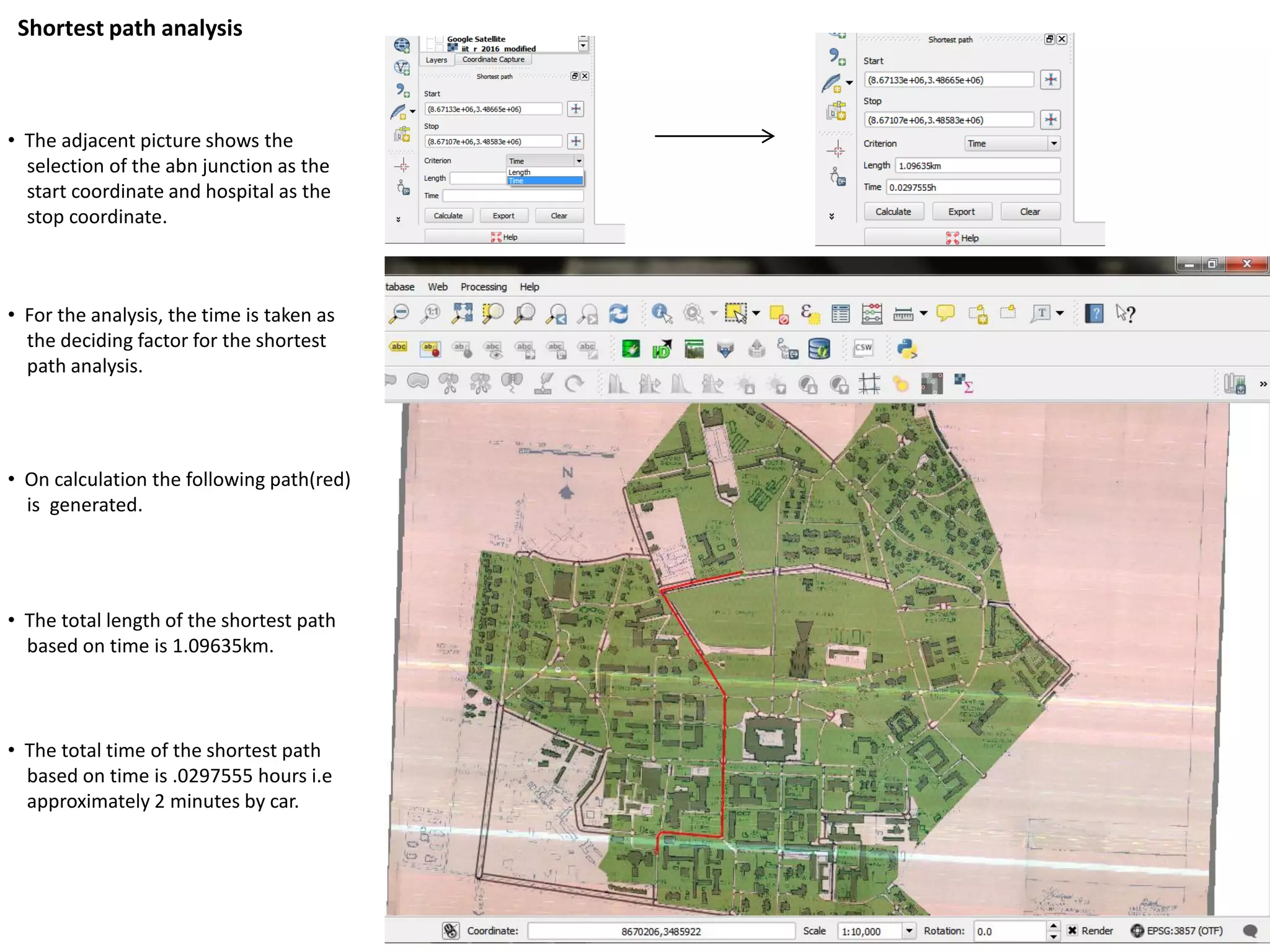This screenshot has width=1270, height=952.
Task: Click the Refresh map canvas icon
Action: [x=618, y=314]
